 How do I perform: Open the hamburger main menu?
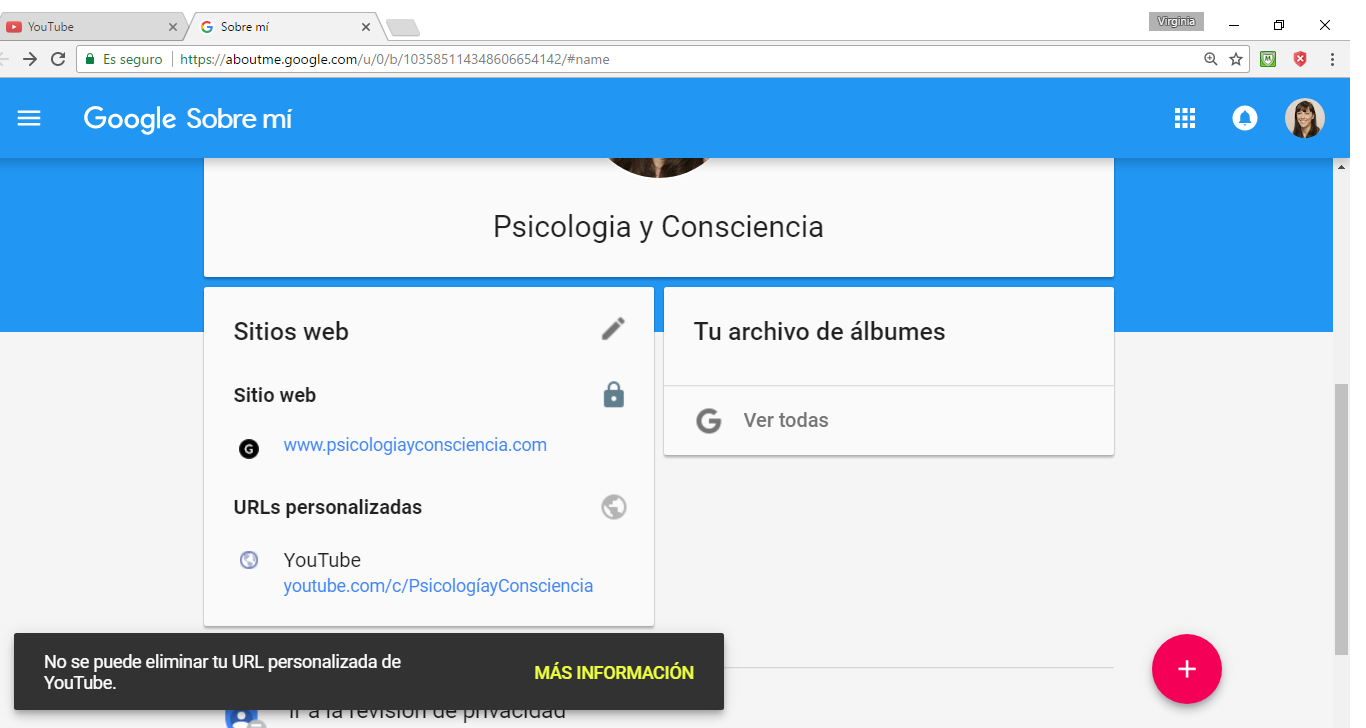click(x=29, y=118)
